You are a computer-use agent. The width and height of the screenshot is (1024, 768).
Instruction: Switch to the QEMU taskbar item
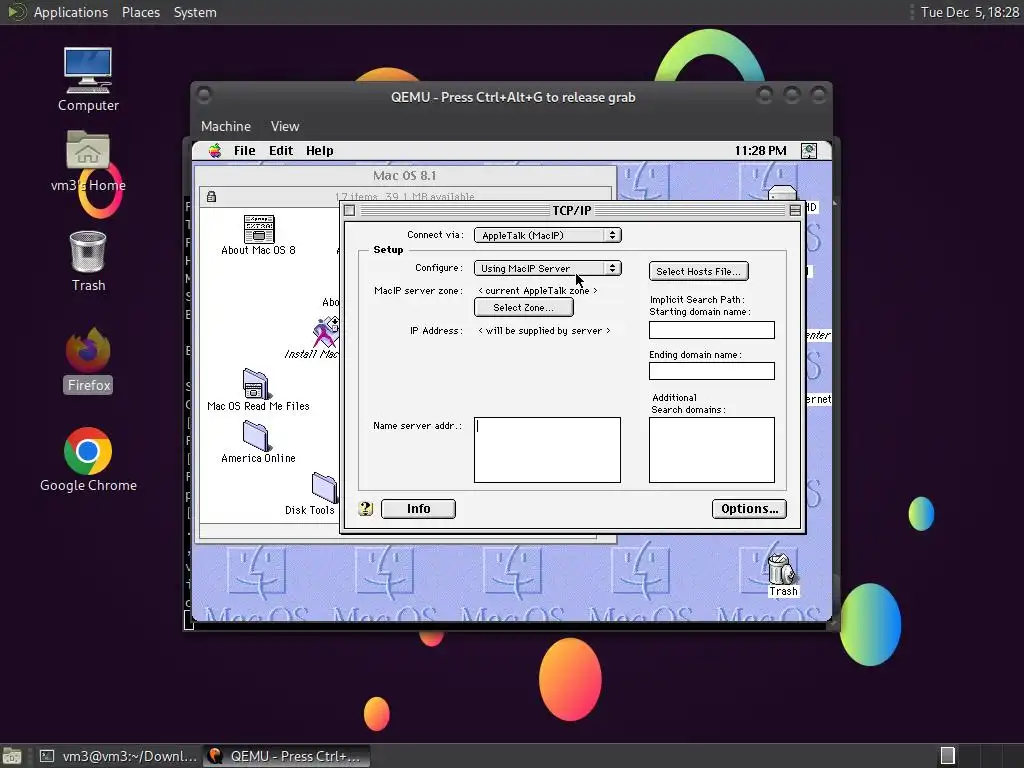pos(286,756)
